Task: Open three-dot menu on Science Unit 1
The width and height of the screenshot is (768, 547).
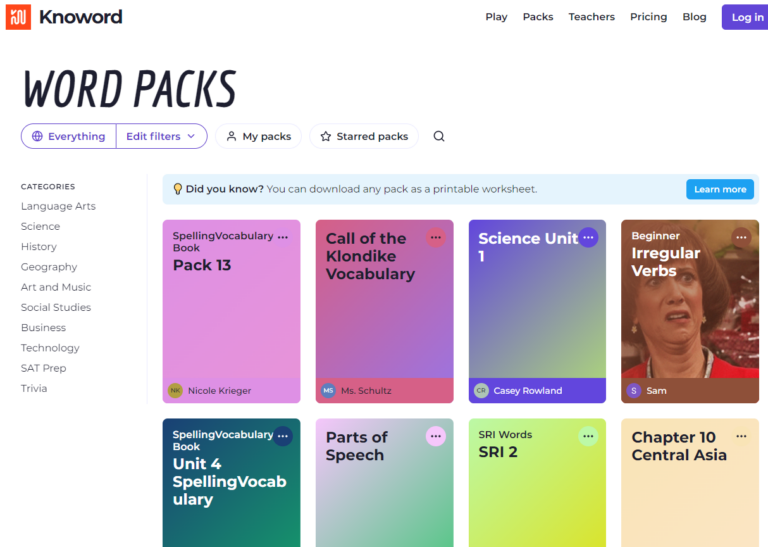Action: point(588,237)
